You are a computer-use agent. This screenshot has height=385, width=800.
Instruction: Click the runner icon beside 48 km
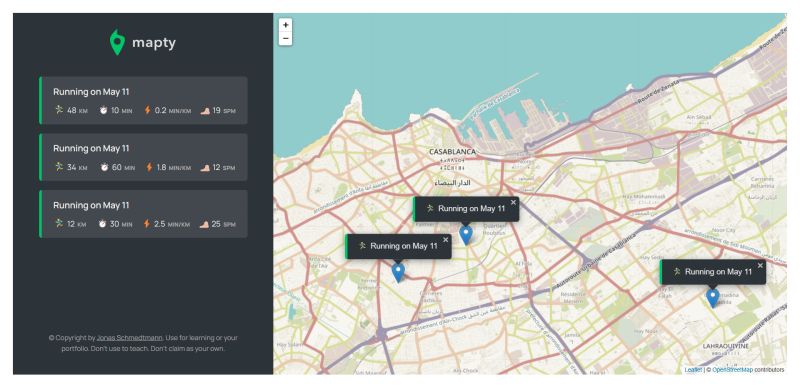coord(59,110)
